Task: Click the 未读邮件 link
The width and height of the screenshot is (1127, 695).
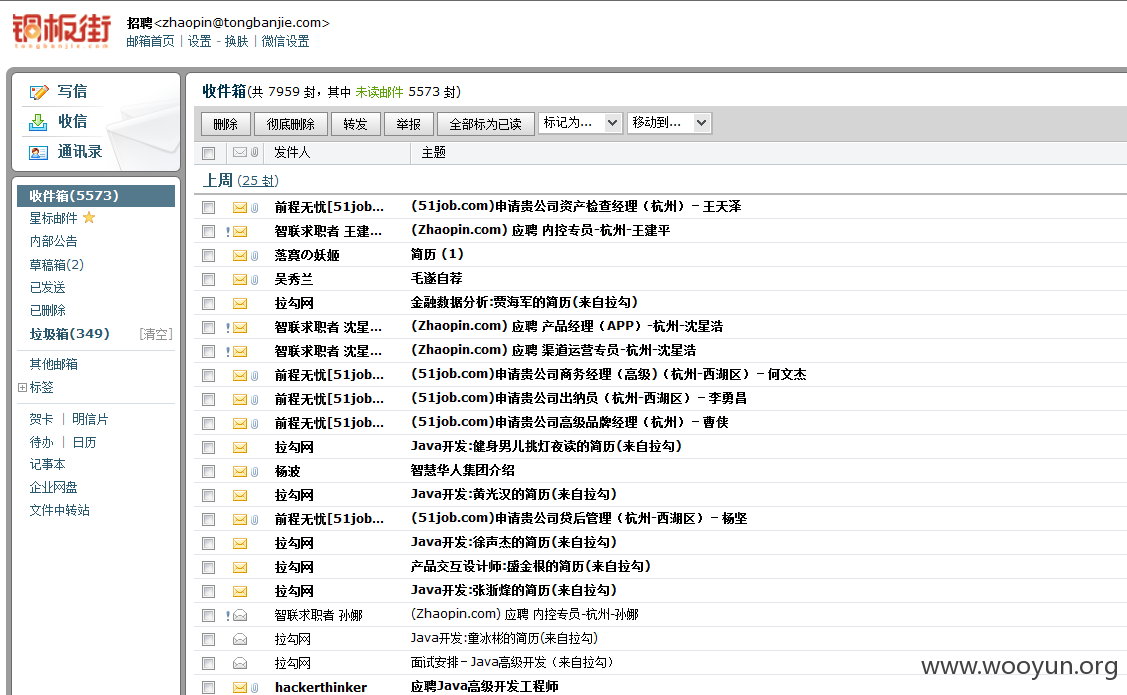Action: tap(380, 92)
